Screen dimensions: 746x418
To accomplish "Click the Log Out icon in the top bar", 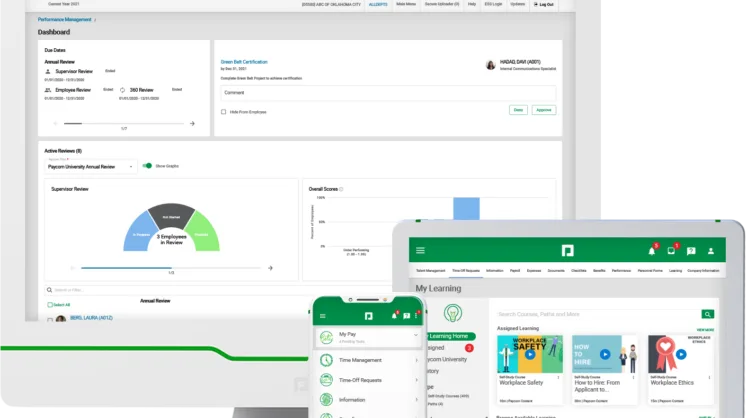I will [x=536, y=4].
